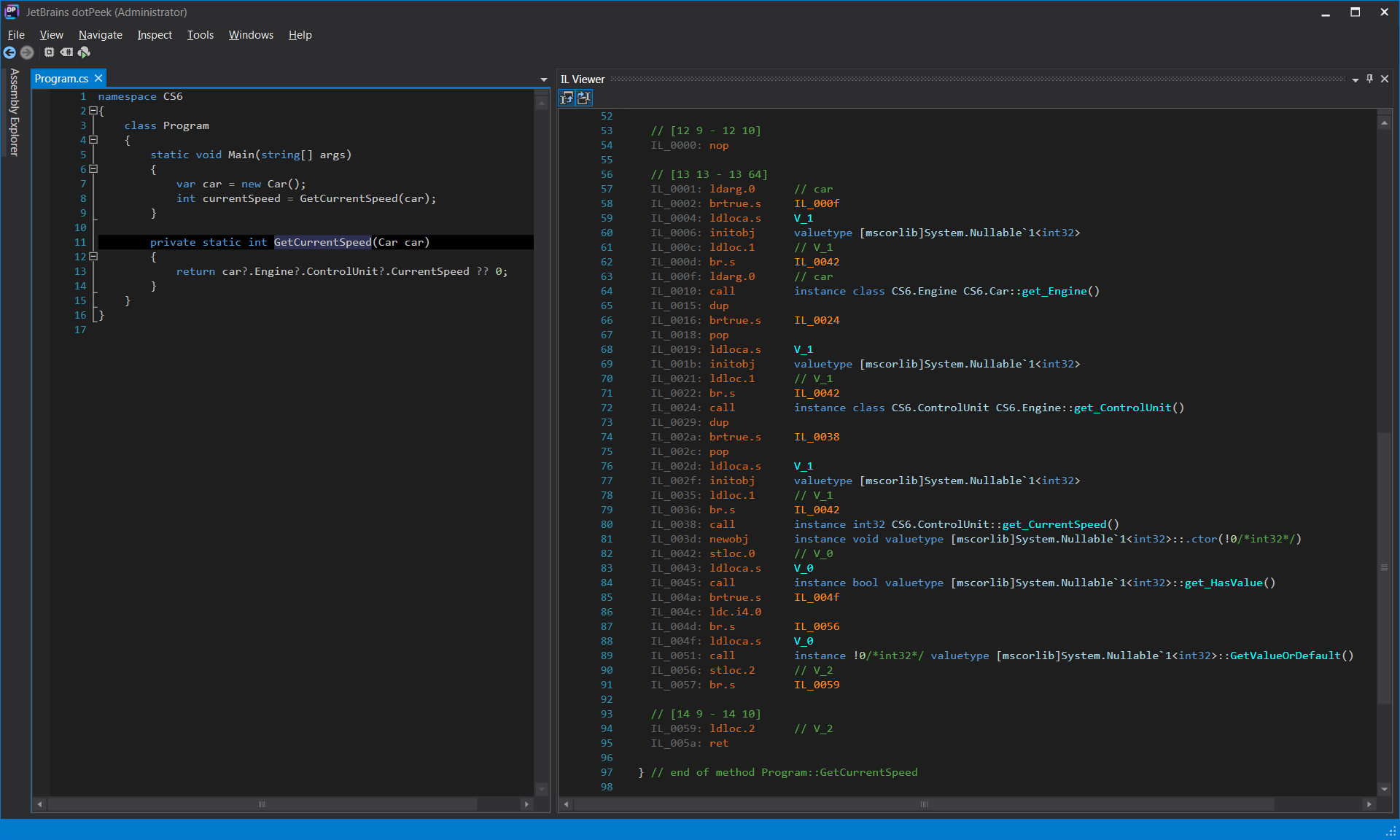The height and width of the screenshot is (840, 1400).
Task: Open the editor document dropdown arrow
Action: click(543, 79)
